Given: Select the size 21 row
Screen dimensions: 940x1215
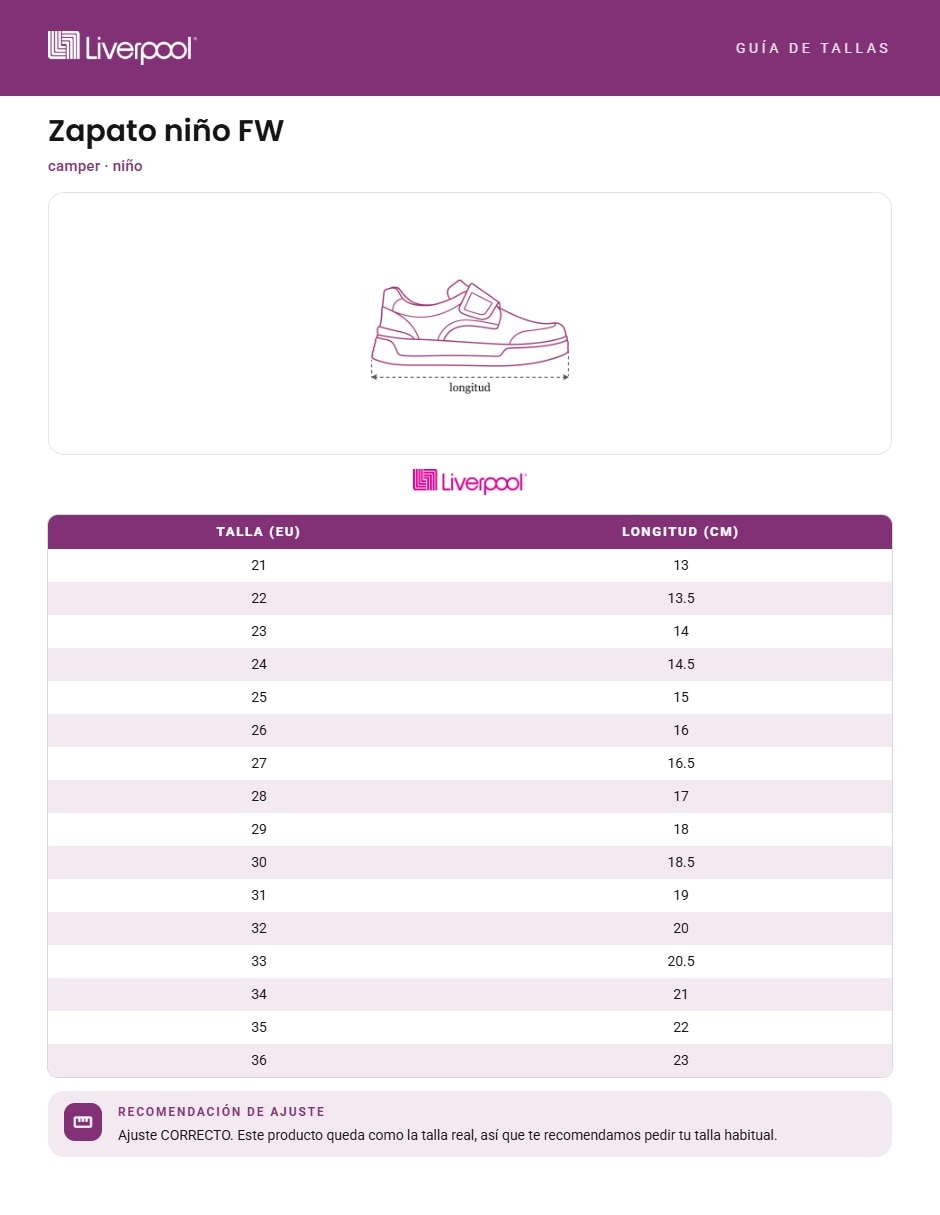Looking at the screenshot, I should (470, 565).
